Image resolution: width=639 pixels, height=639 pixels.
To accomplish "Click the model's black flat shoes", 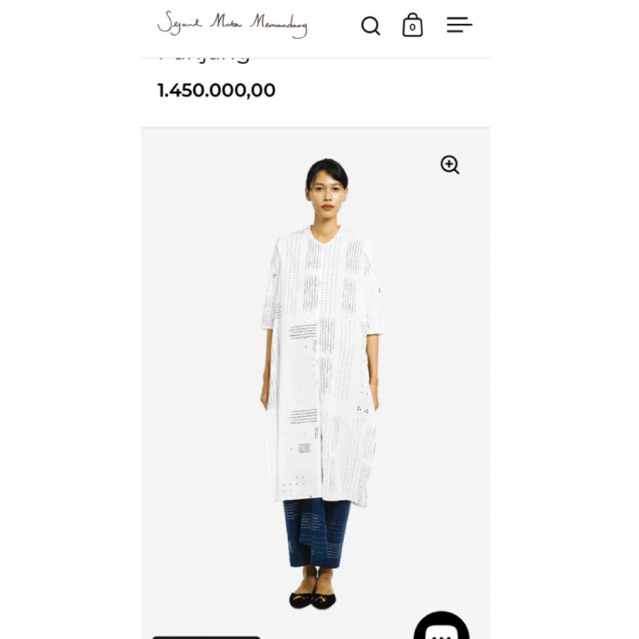I will [x=313, y=600].
